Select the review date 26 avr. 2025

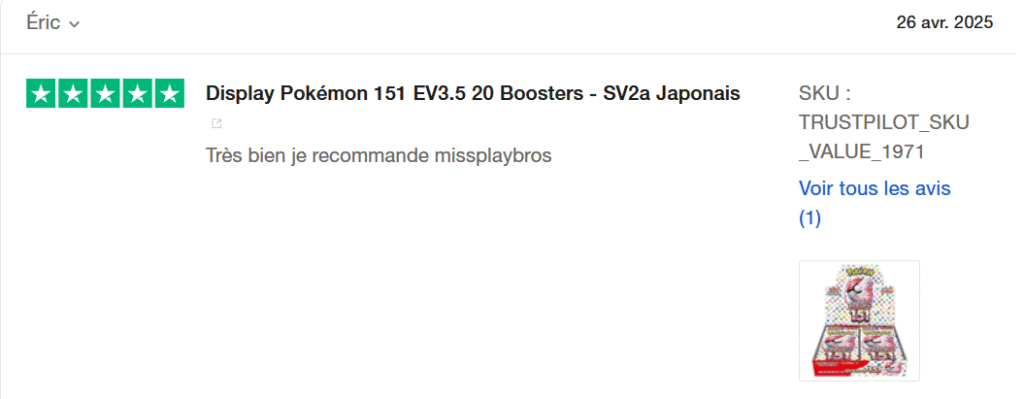pyautogui.click(x=944, y=22)
